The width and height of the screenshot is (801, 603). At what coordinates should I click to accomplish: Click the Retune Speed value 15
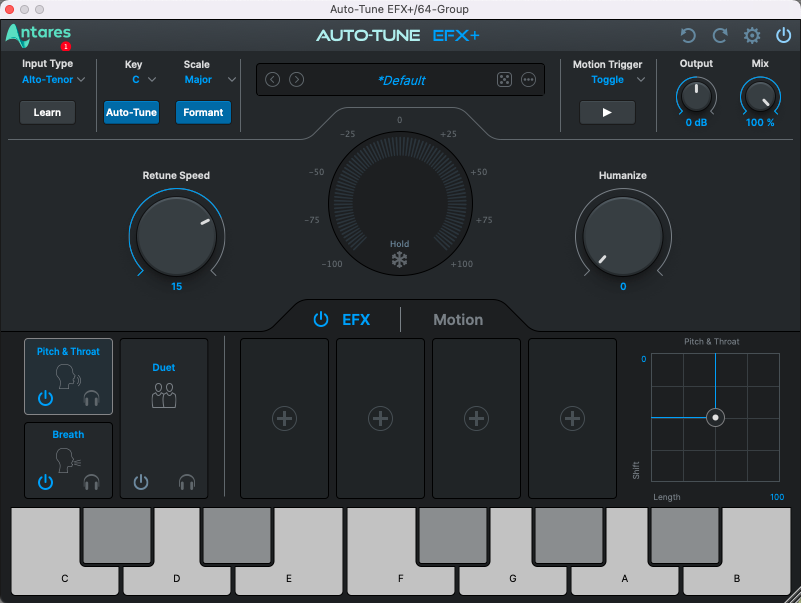click(177, 287)
